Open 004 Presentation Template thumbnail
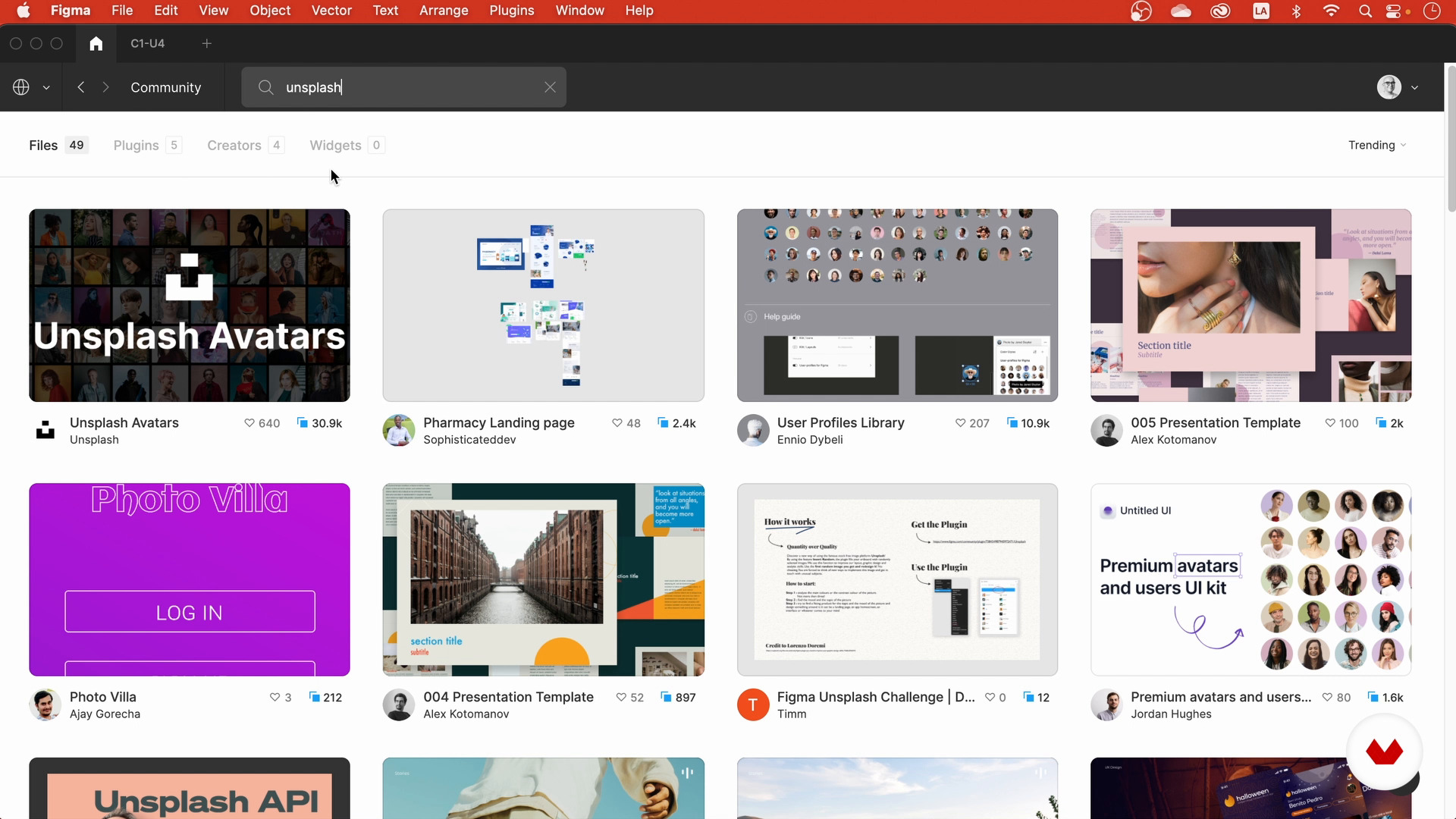The width and height of the screenshot is (1456, 819). point(543,579)
